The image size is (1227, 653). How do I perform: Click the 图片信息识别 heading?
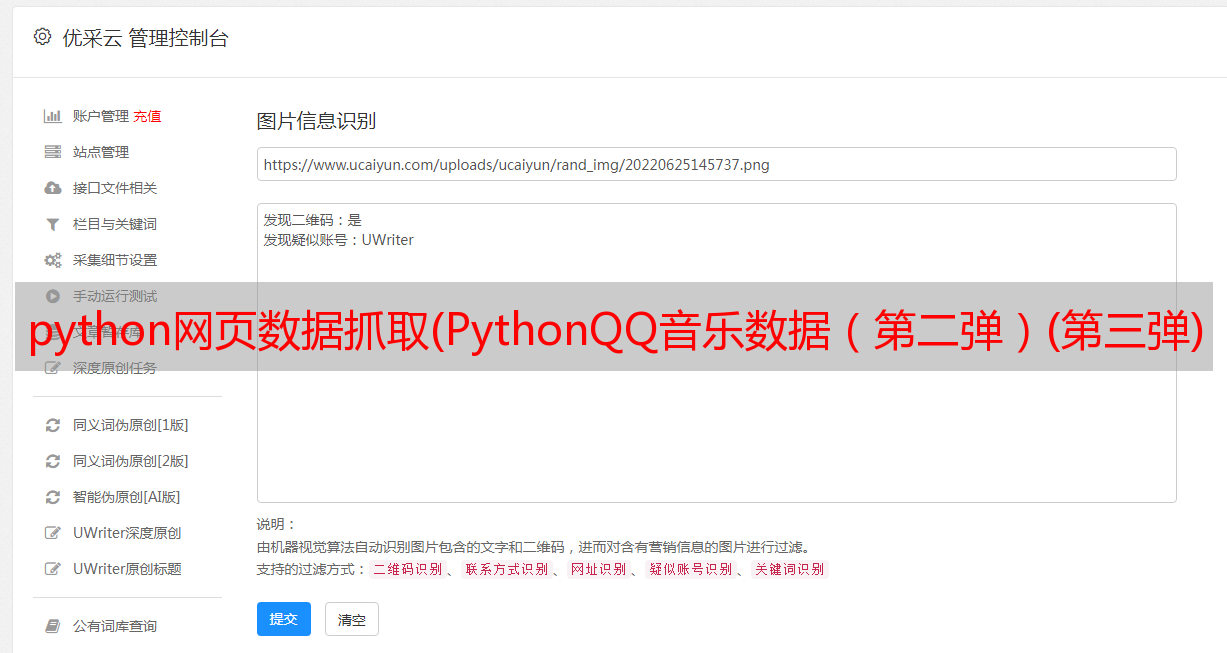pos(316,121)
